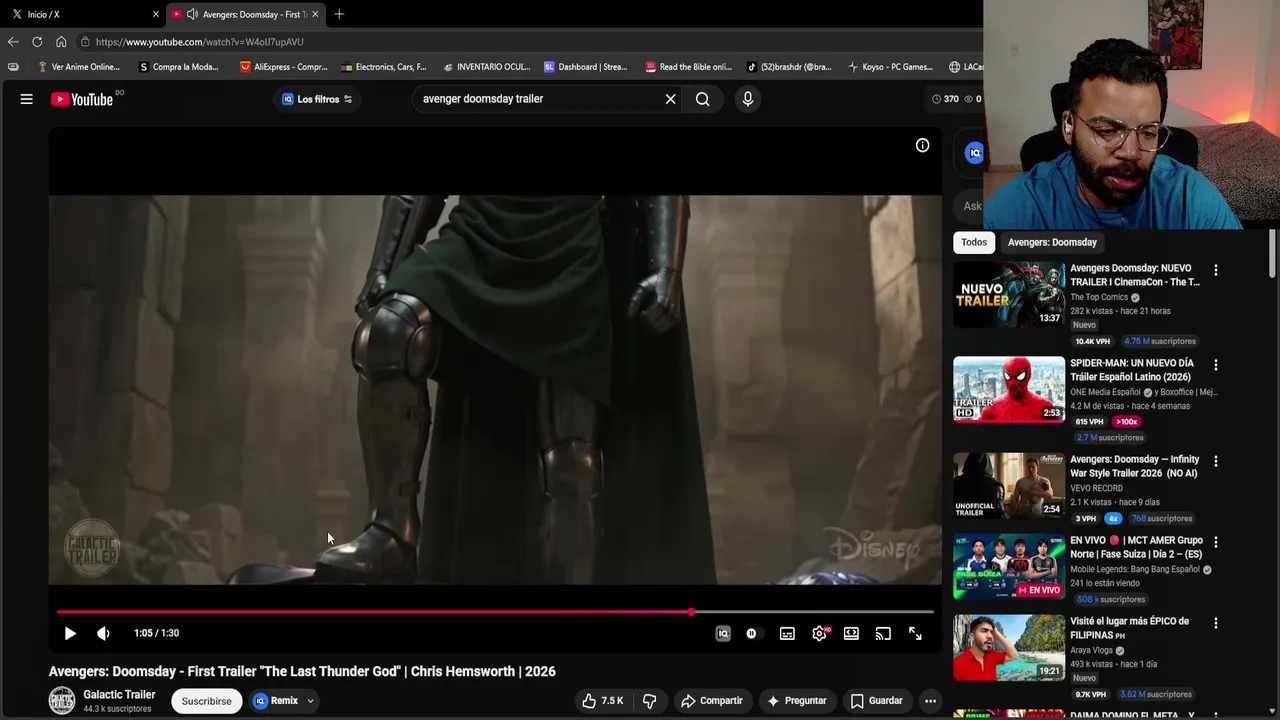1280x720 pixels.
Task: Toggle subtitles/closed captions
Action: (x=787, y=633)
